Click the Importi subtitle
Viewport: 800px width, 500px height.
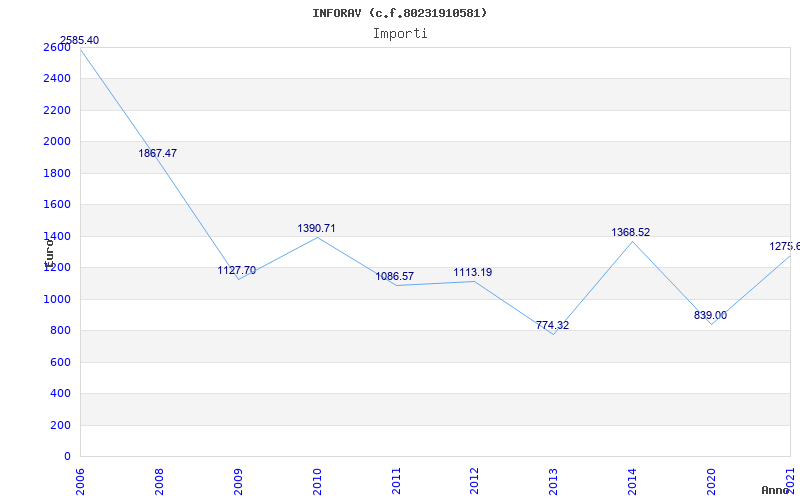400,34
